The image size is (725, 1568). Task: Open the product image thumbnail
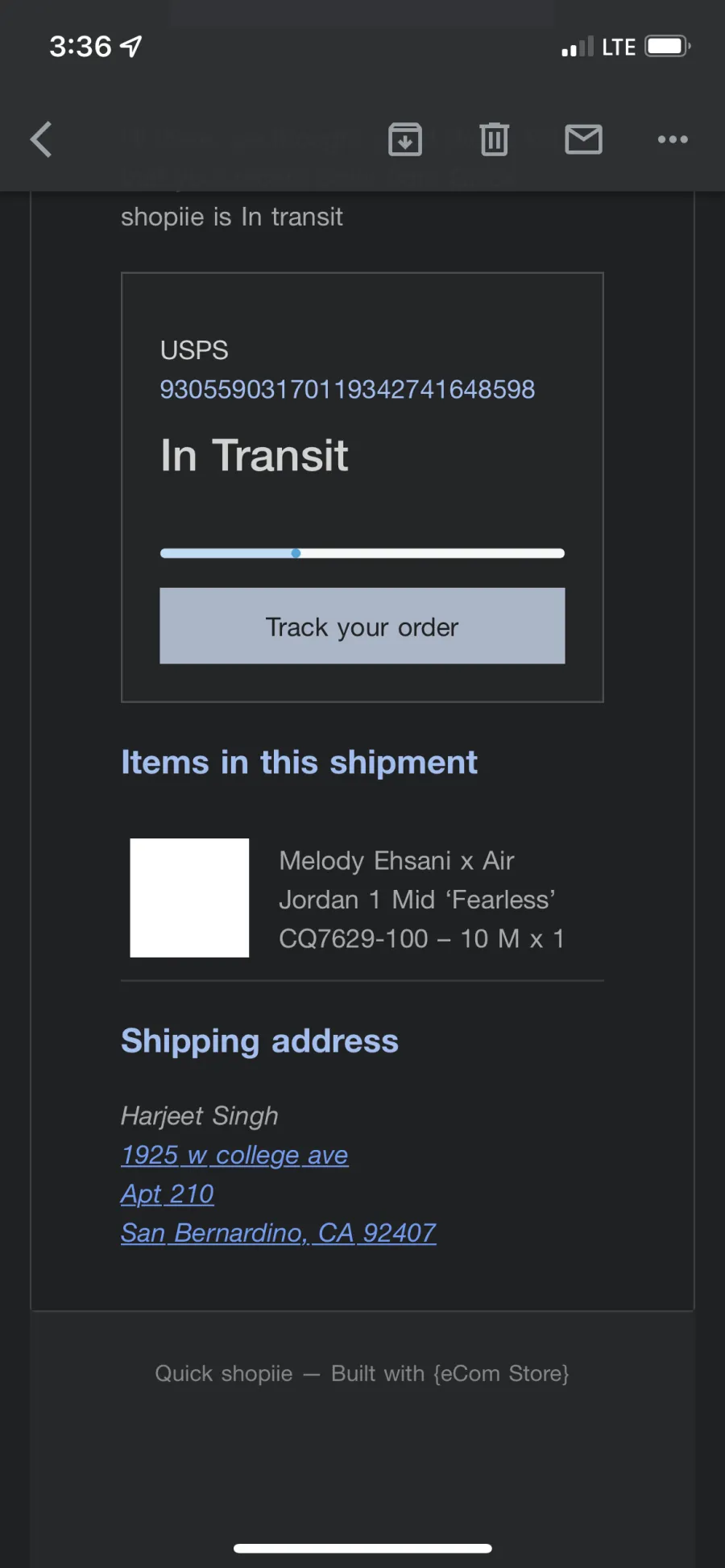pos(189,898)
